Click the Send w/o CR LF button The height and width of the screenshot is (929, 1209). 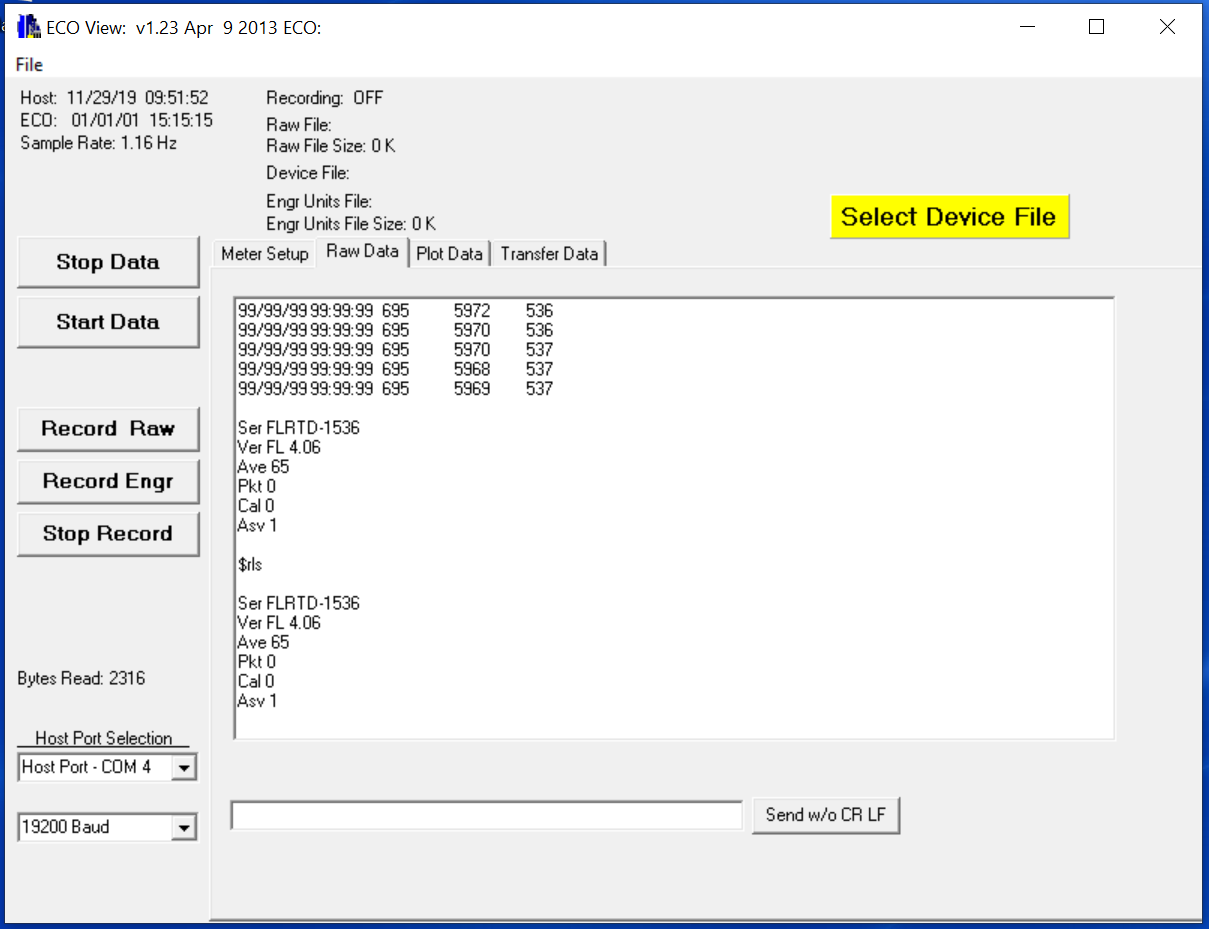825,815
